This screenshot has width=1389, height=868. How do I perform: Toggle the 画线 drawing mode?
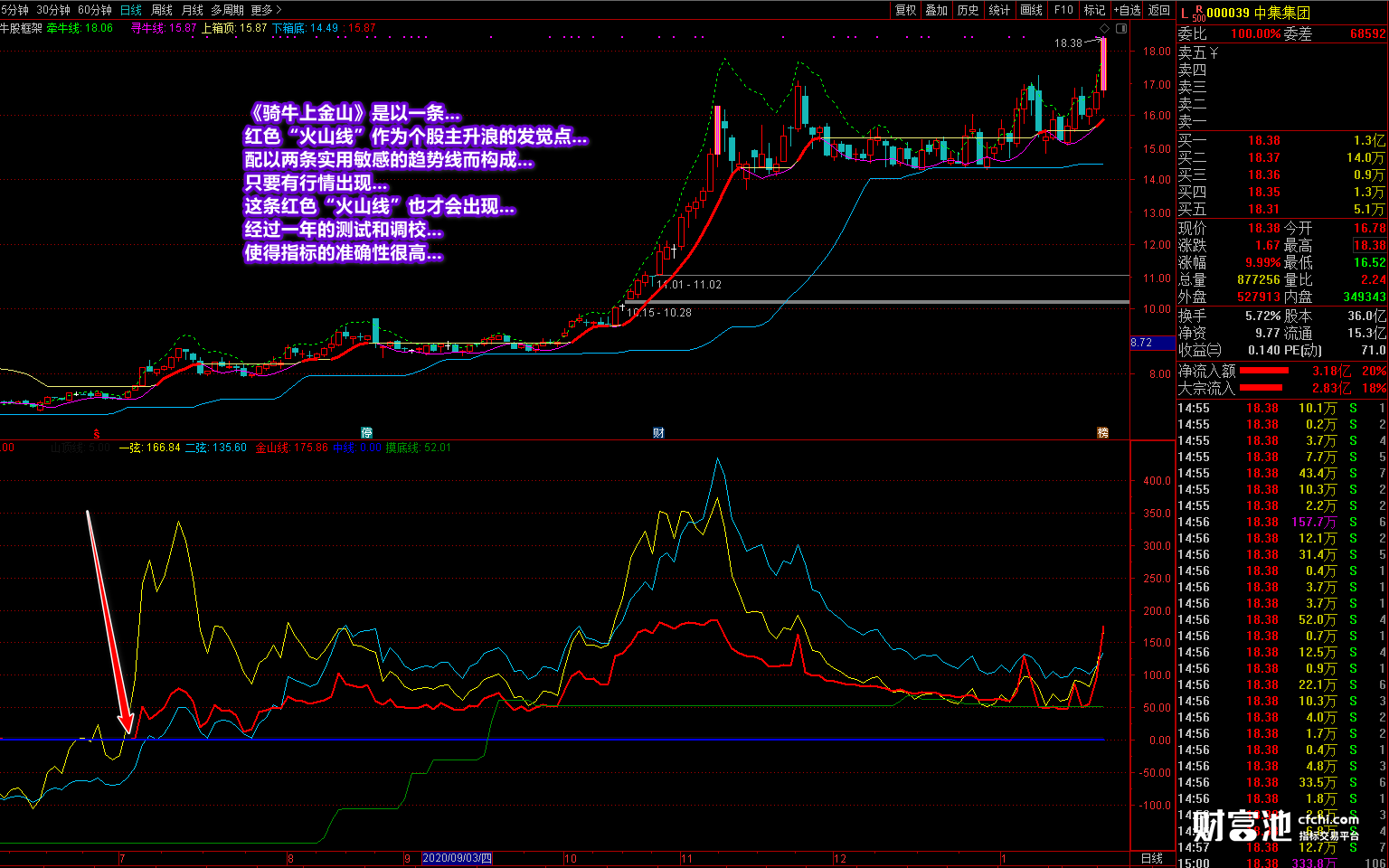(x=1031, y=10)
